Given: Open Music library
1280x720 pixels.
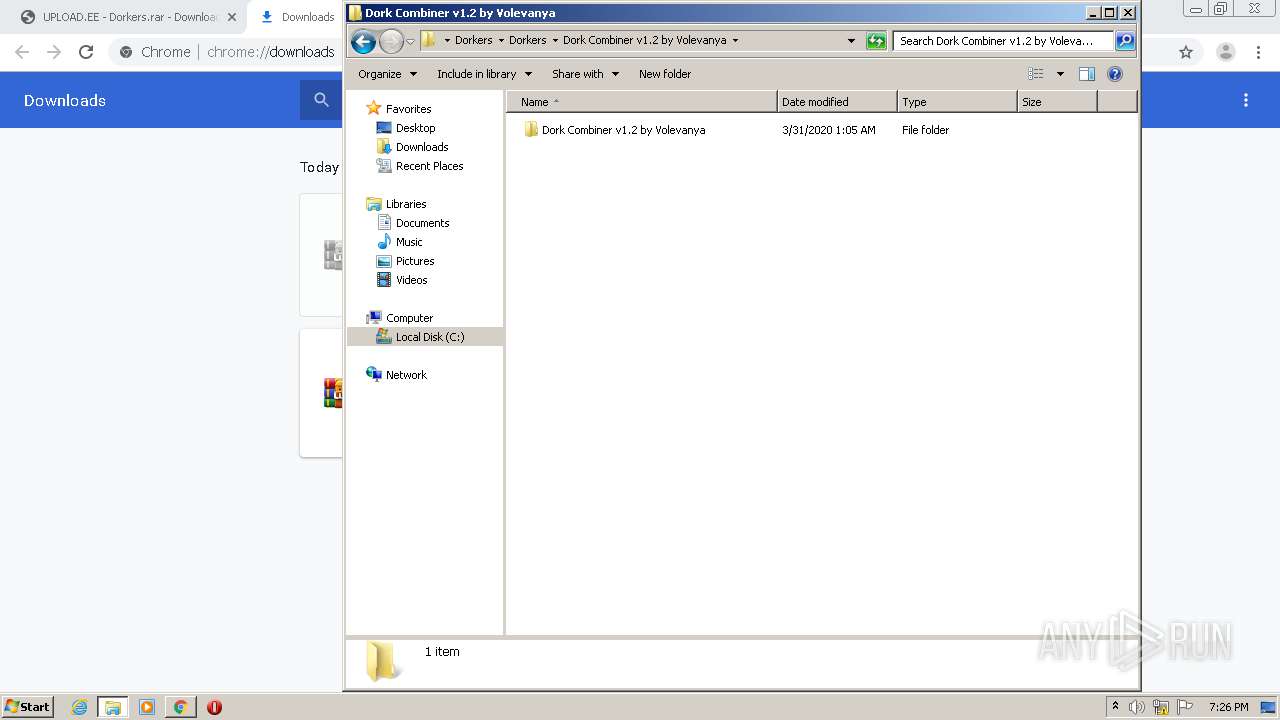Looking at the screenshot, I should (399, 242).
